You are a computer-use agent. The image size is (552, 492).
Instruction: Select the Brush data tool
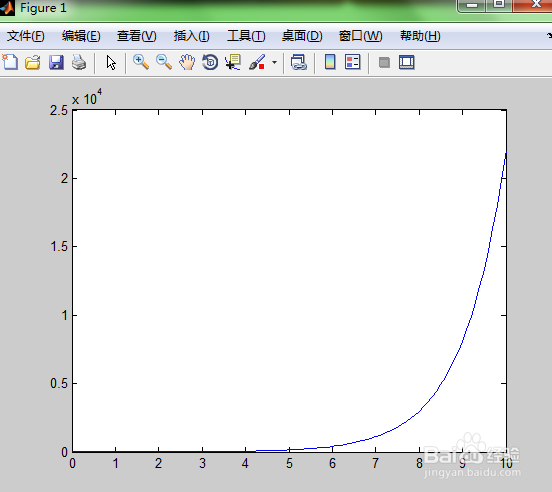(x=257, y=62)
